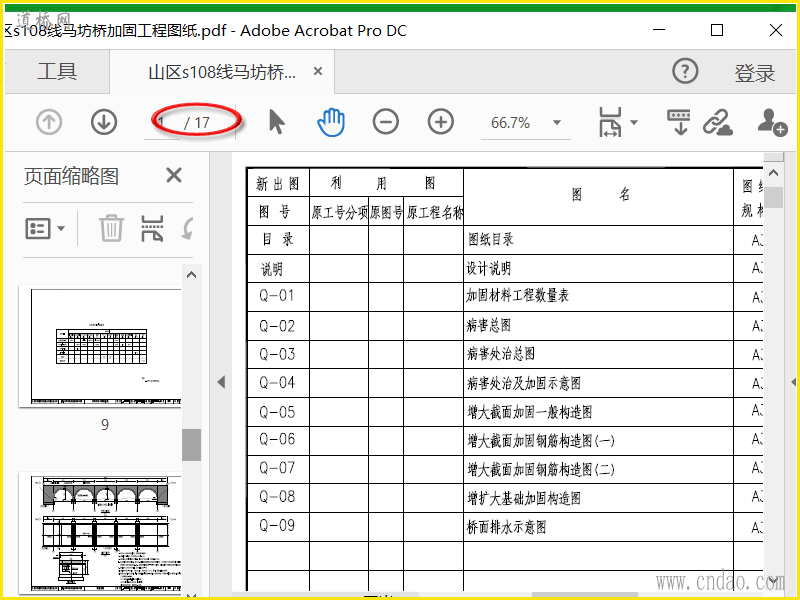Click the 设计说明 text in table
This screenshot has width=800, height=600.
(489, 268)
